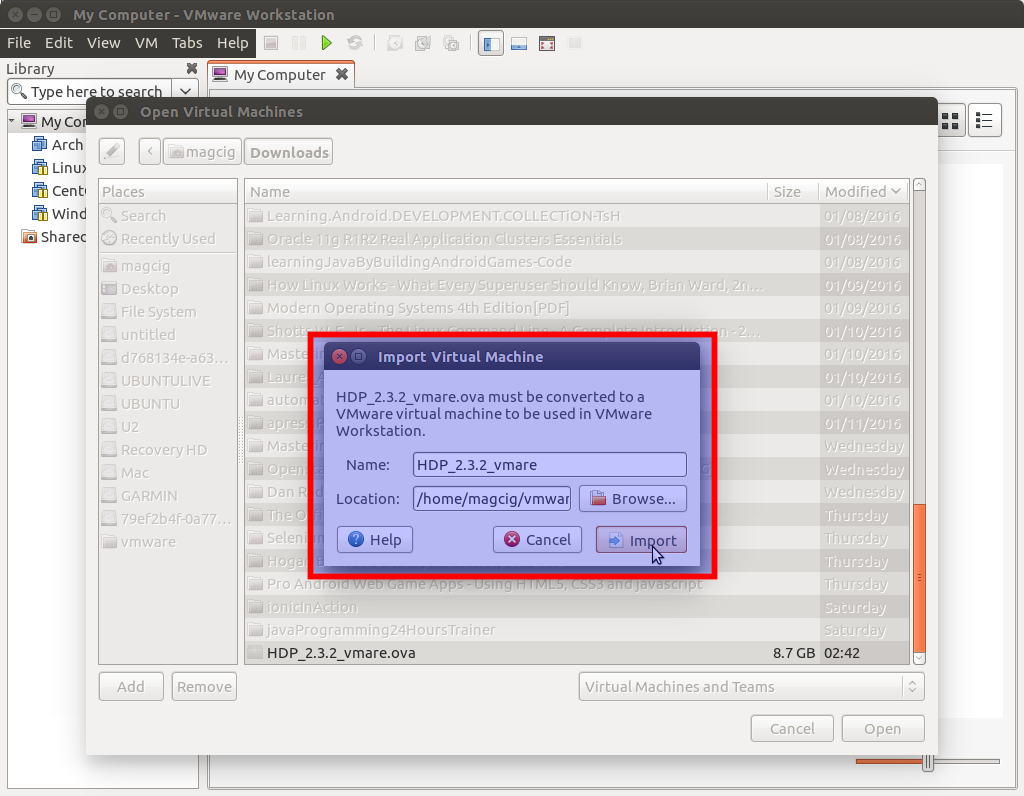Viewport: 1024px width, 796px height.
Task: Click the Library search magnifier icon
Action: 20,91
